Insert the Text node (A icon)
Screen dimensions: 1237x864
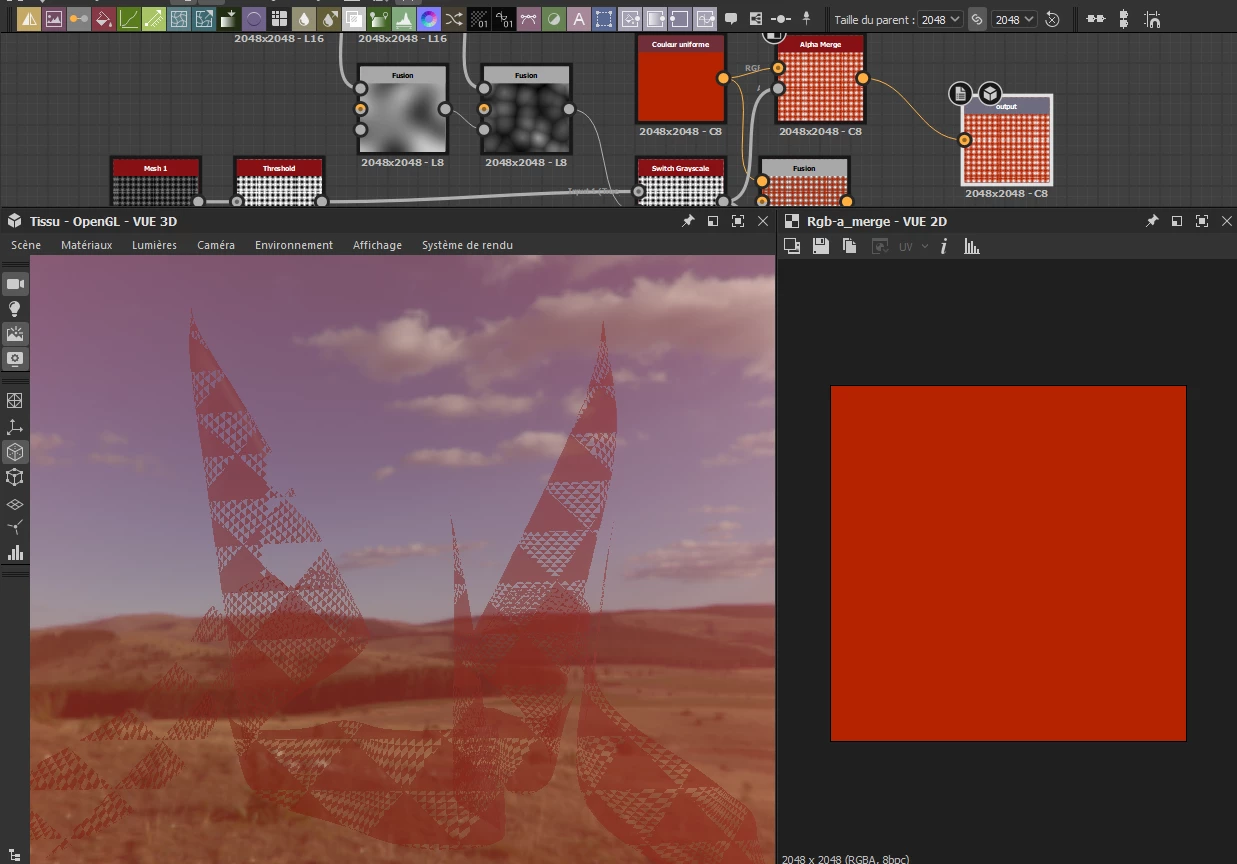[x=579, y=18]
